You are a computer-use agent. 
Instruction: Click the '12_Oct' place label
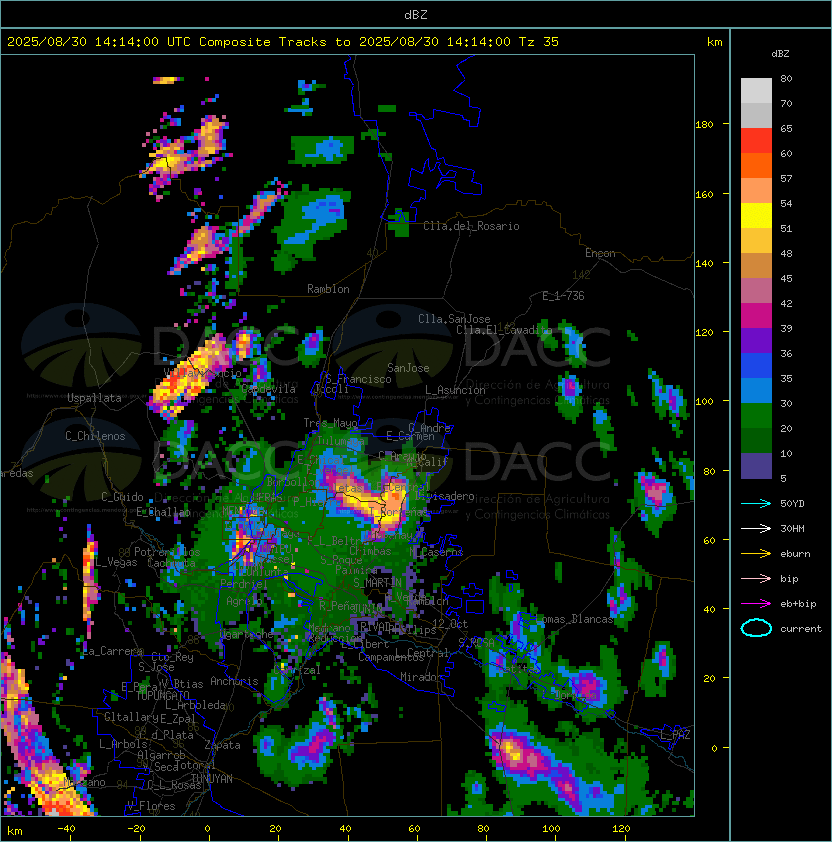(450, 624)
